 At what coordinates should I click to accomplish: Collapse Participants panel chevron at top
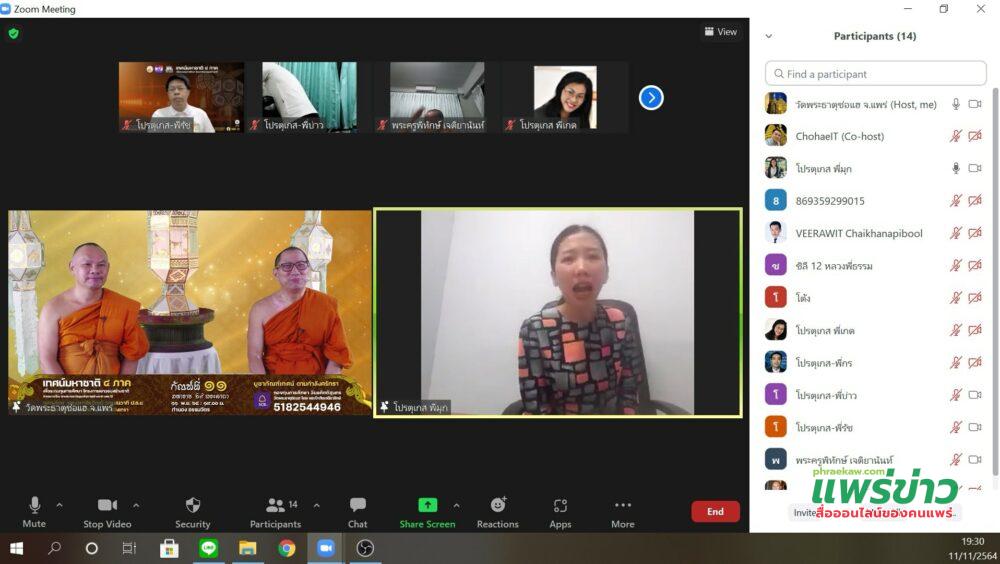(769, 36)
